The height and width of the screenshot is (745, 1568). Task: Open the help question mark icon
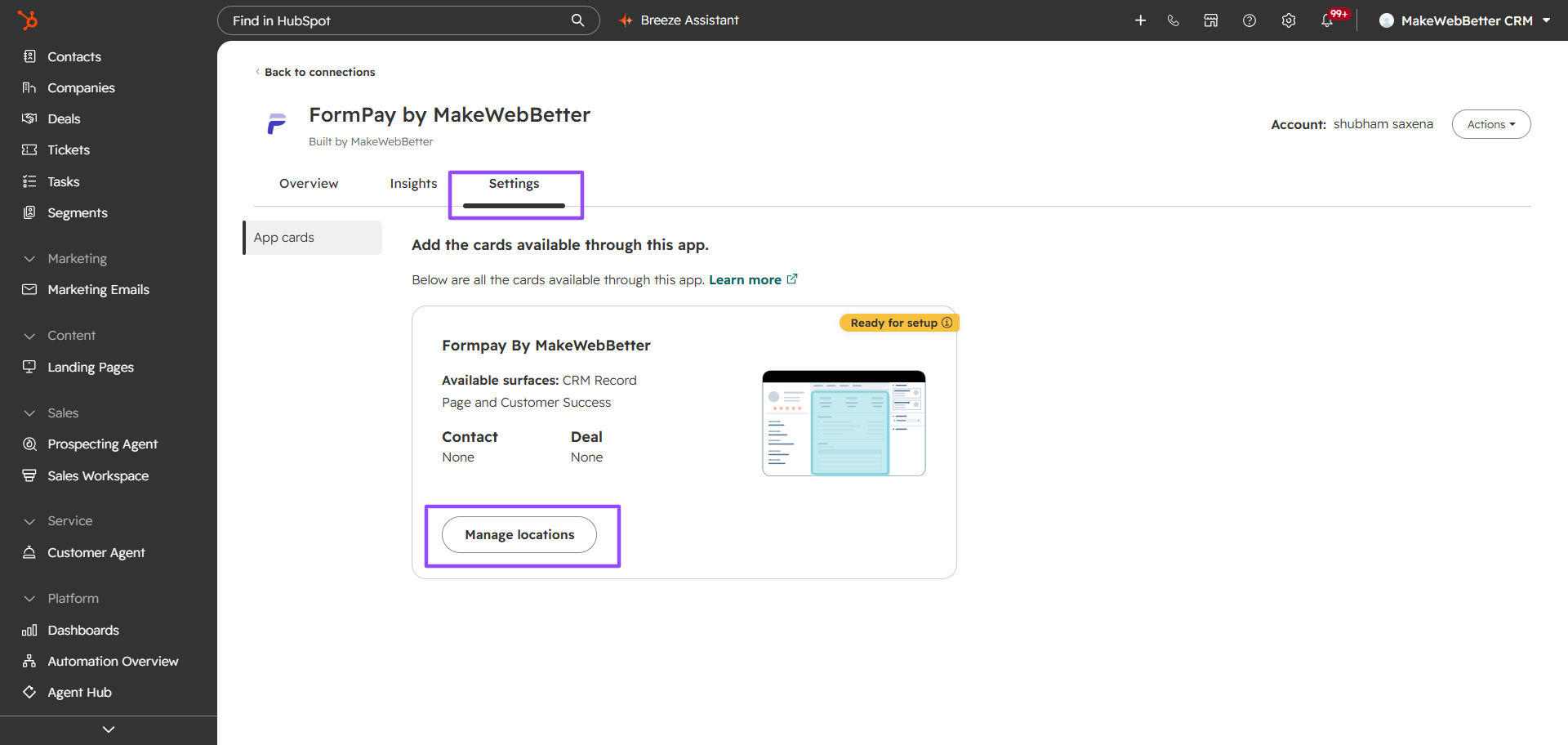(x=1249, y=20)
